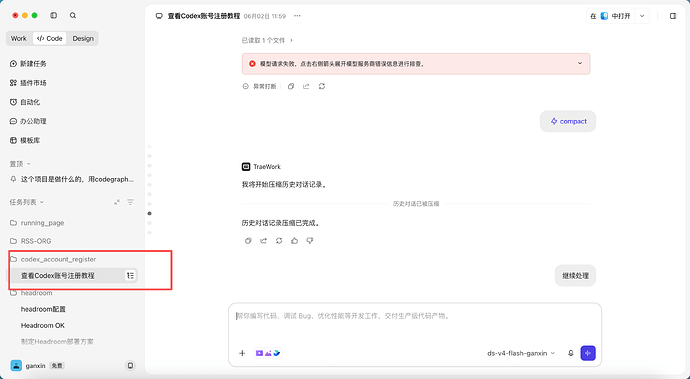
Task: Toggle the right side panel icon
Action: coord(673,16)
